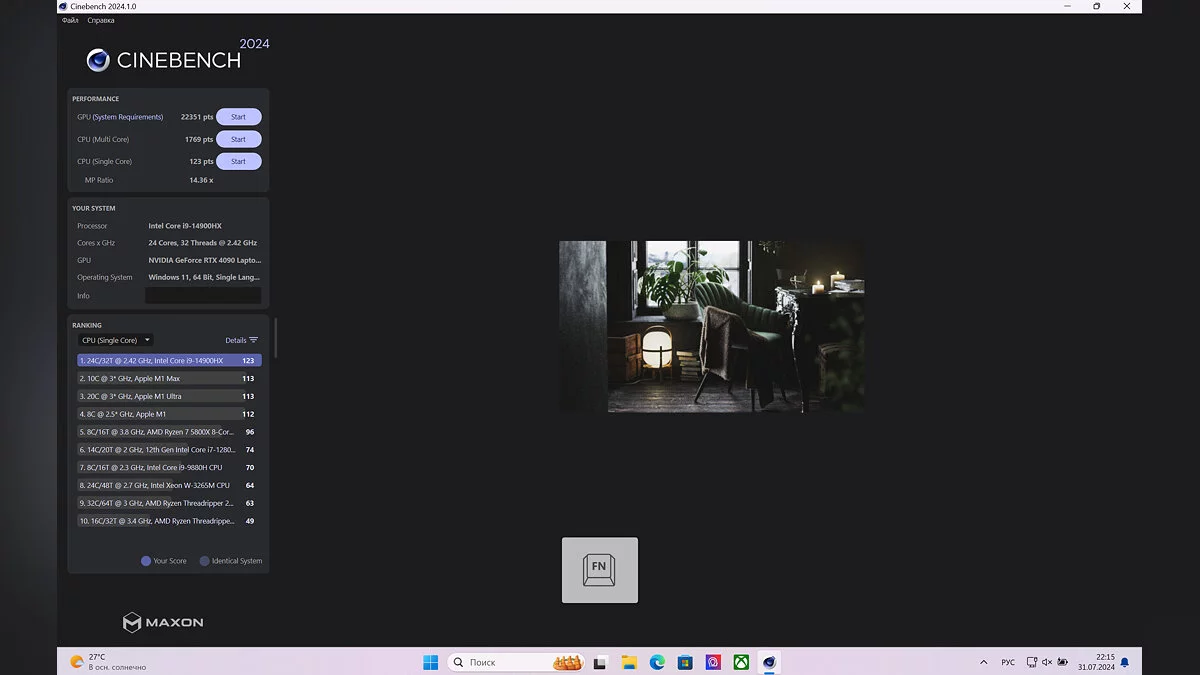Open the purple app icon on the taskbar

(x=713, y=662)
